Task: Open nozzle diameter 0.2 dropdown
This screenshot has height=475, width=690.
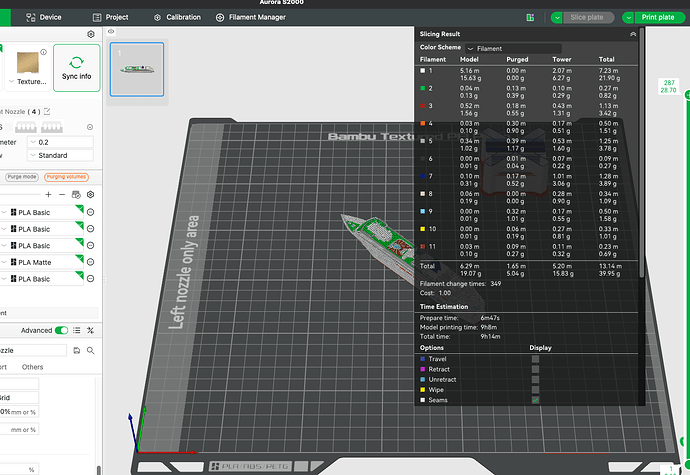Action: click(x=60, y=142)
